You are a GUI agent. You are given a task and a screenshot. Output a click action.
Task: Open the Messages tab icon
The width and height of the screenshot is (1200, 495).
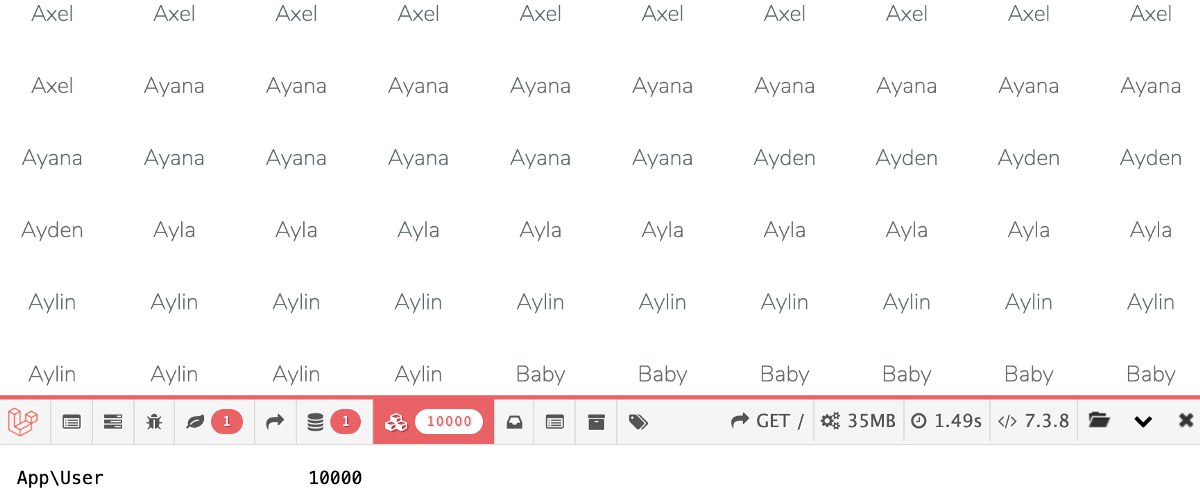[x=72, y=422]
